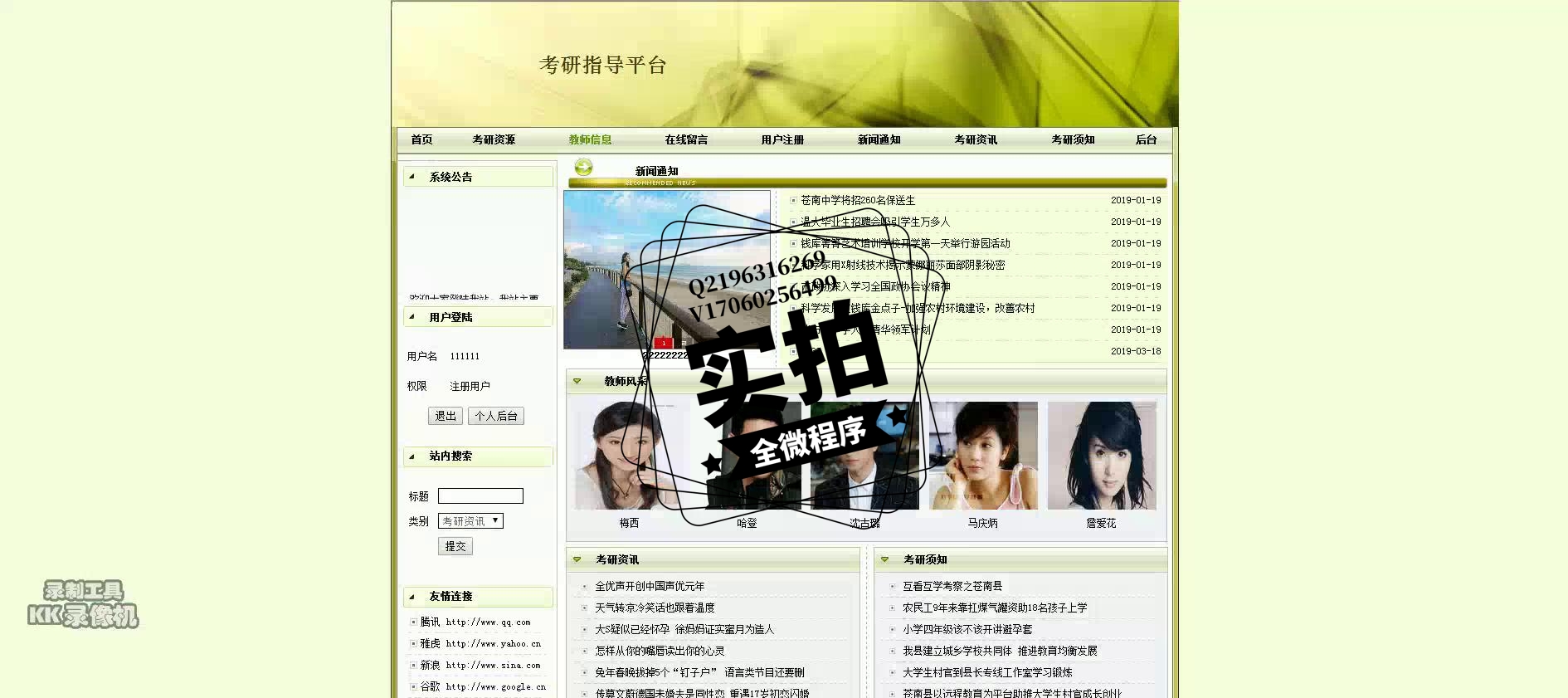
Task: Select 新闻通知 in the top navigation bar
Action: pos(879,139)
